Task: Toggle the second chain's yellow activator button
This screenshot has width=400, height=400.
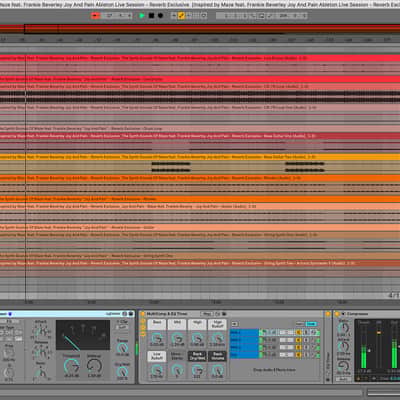Action: pyautogui.click(x=298, y=340)
